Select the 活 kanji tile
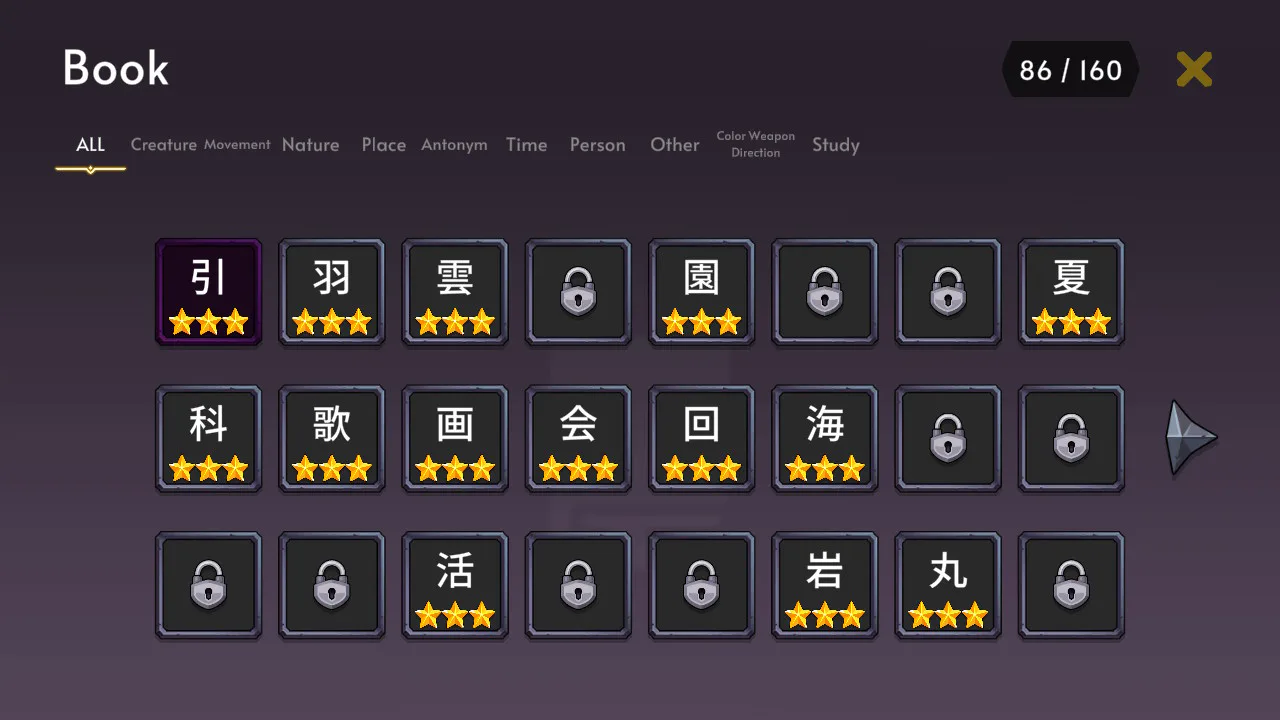The height and width of the screenshot is (720, 1280). pyautogui.click(x=455, y=586)
